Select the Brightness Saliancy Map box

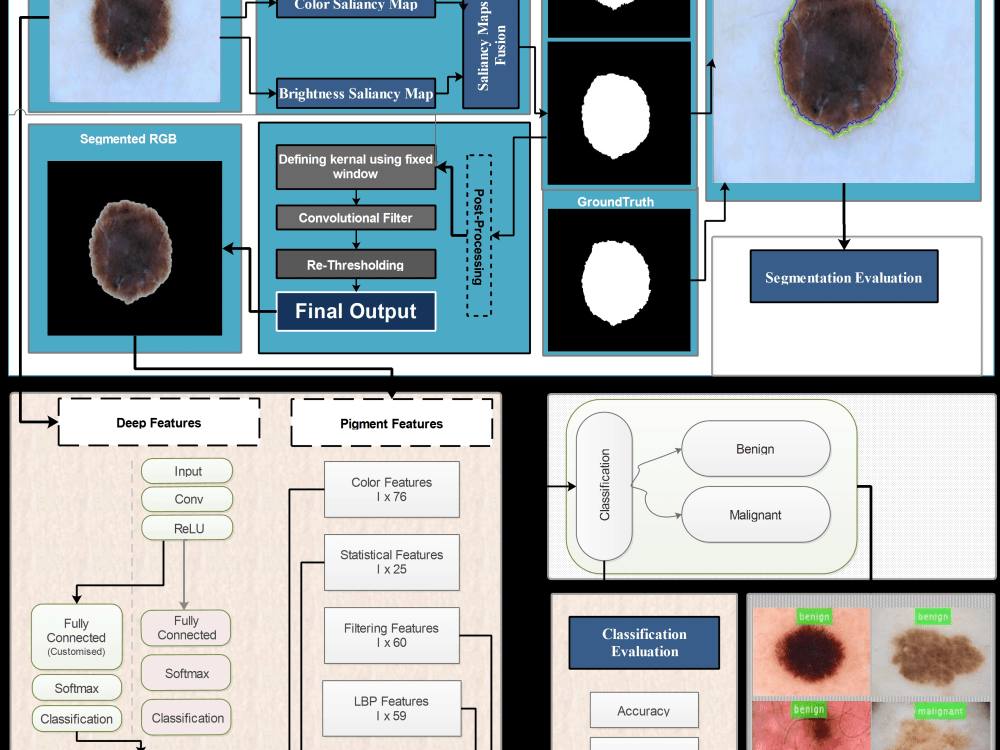(356, 94)
